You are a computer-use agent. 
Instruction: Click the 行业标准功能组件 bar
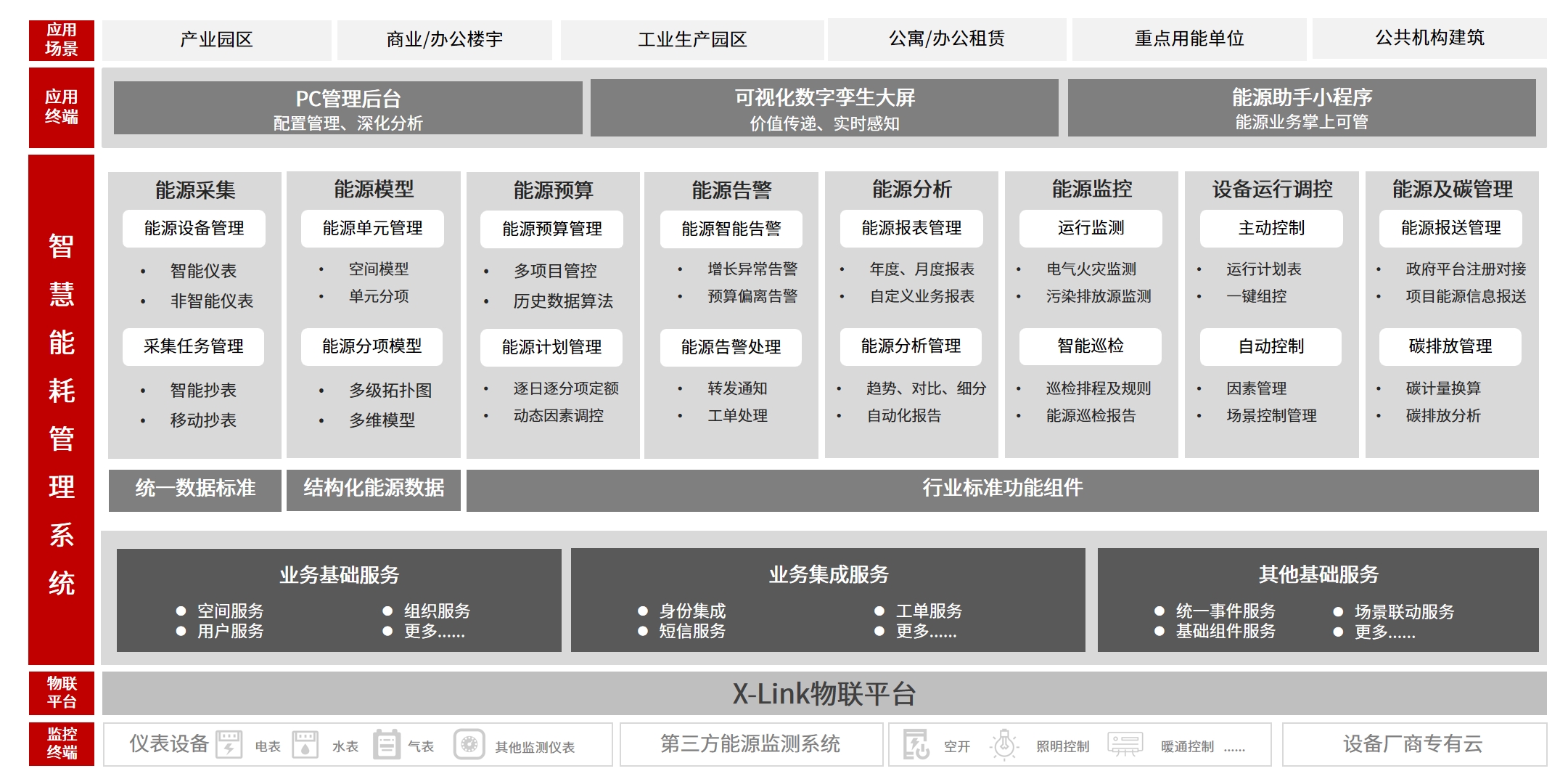pos(1003,490)
